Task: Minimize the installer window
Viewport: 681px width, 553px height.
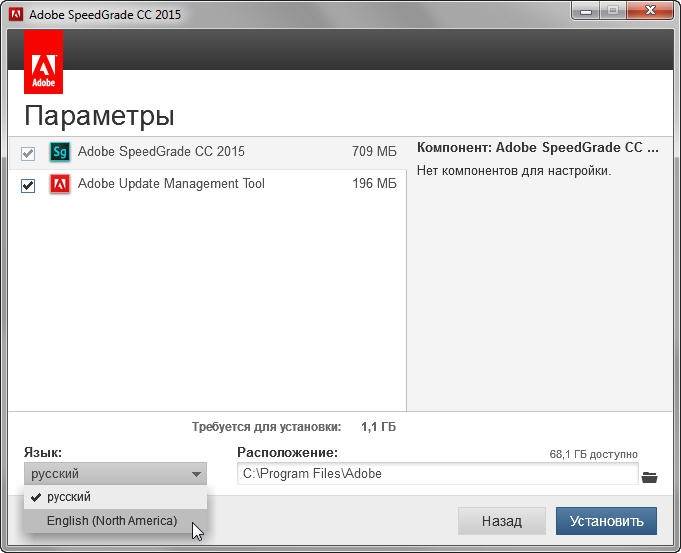Action: 586,11
